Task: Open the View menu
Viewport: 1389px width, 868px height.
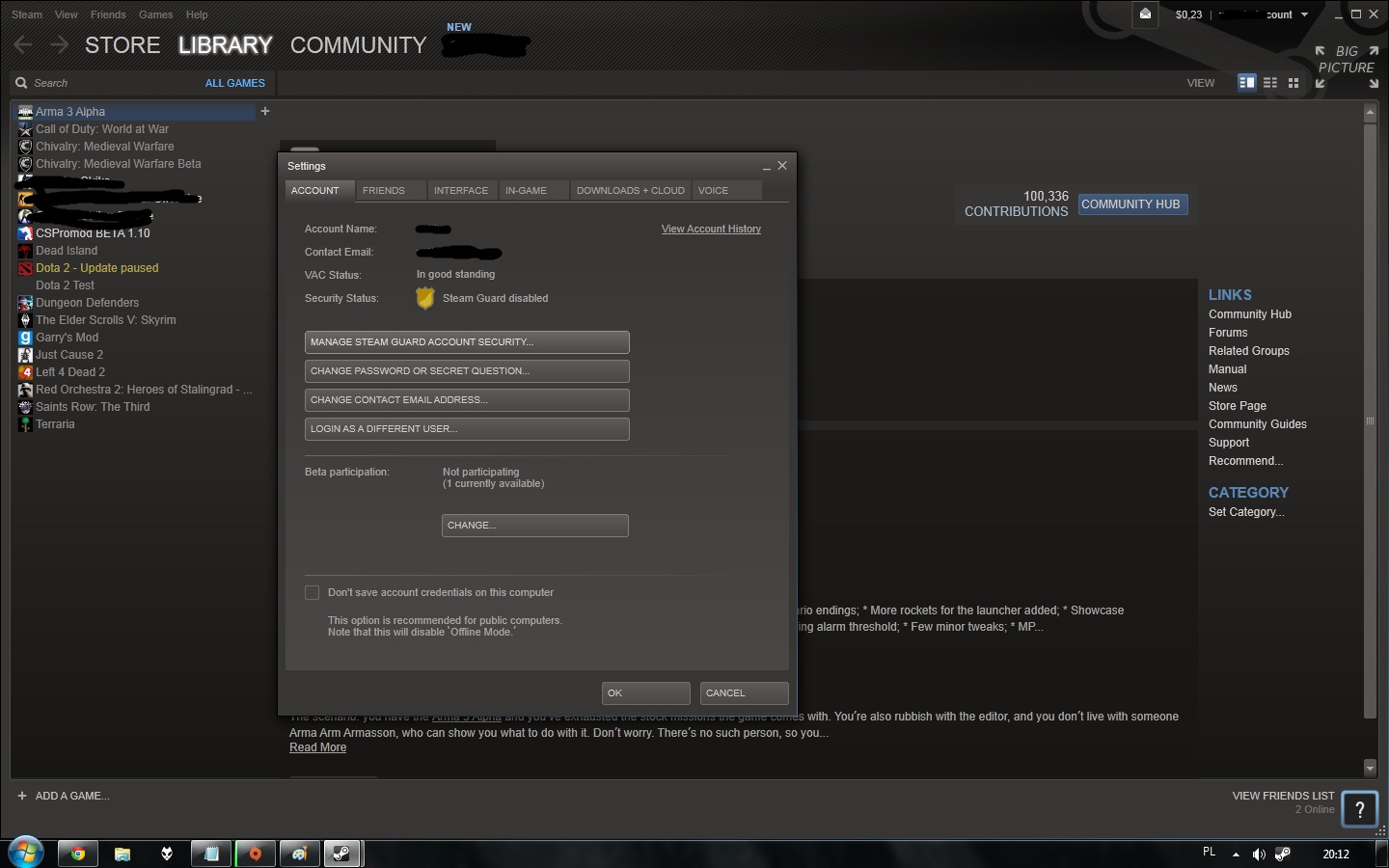Action: click(x=67, y=14)
